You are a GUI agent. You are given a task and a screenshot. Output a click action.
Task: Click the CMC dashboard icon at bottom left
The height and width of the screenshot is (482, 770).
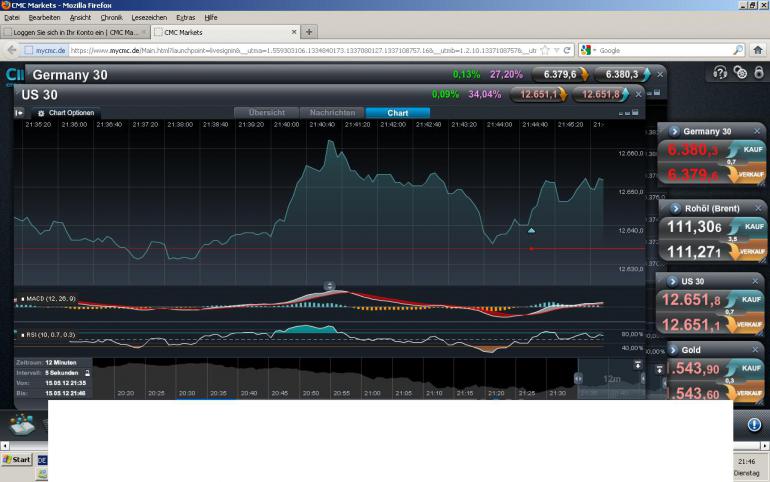[22, 424]
